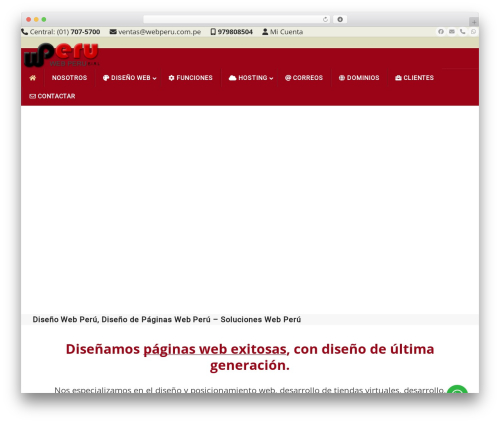The height and width of the screenshot is (423, 500).
Task: Open a new browser tab with plus
Action: click(x=474, y=22)
